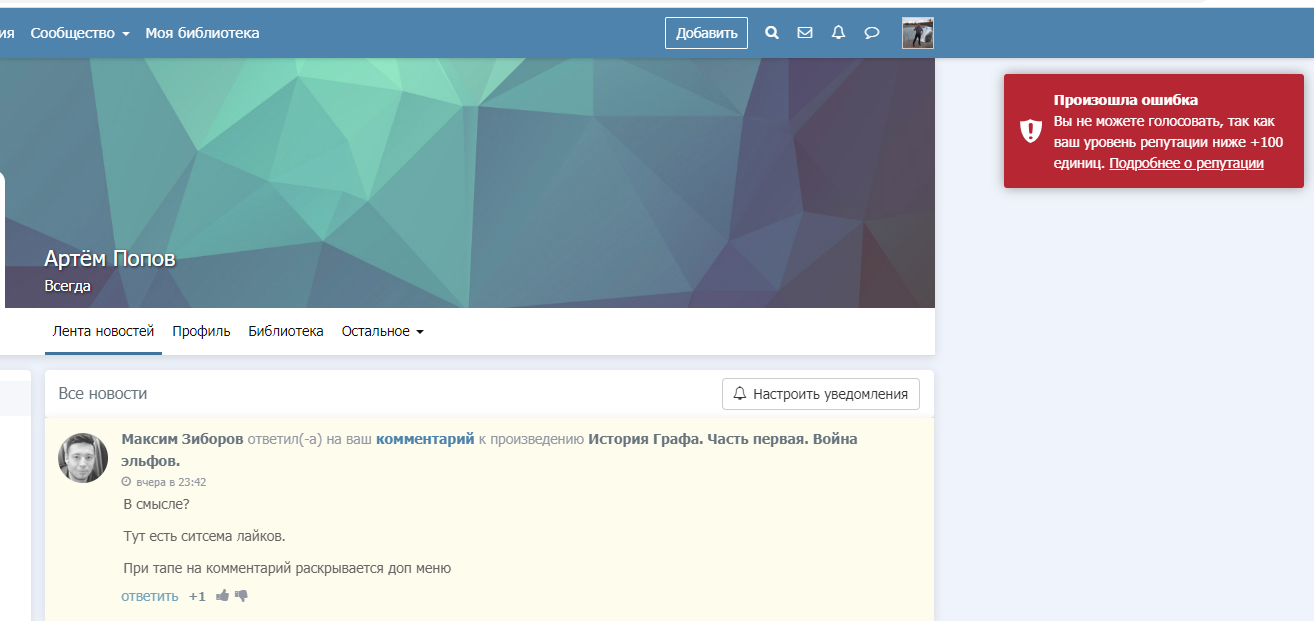This screenshot has width=1314, height=621.
Task: Click the shield icon in error alert
Action: (x=1030, y=131)
